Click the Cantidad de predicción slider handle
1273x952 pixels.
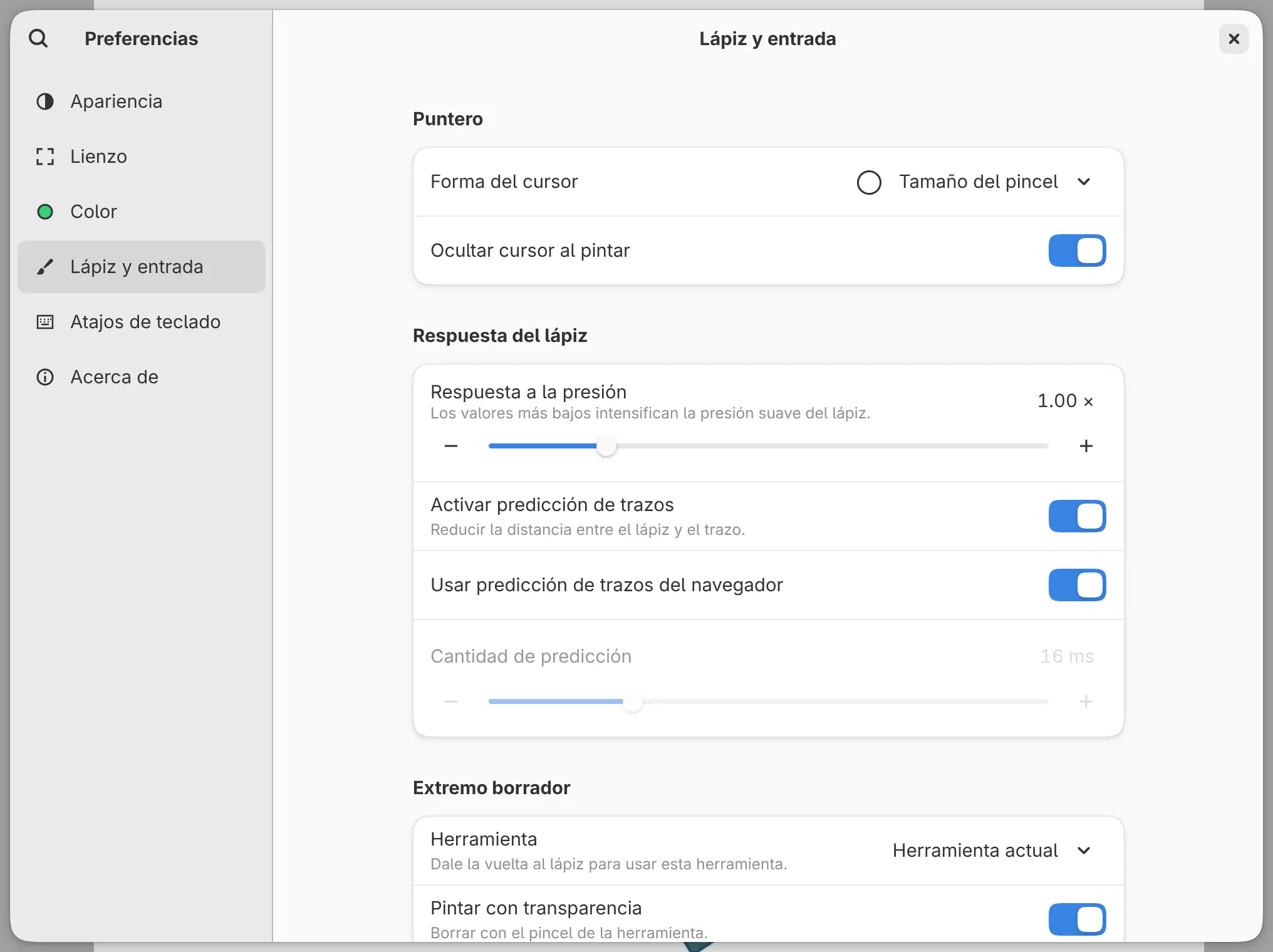[633, 701]
